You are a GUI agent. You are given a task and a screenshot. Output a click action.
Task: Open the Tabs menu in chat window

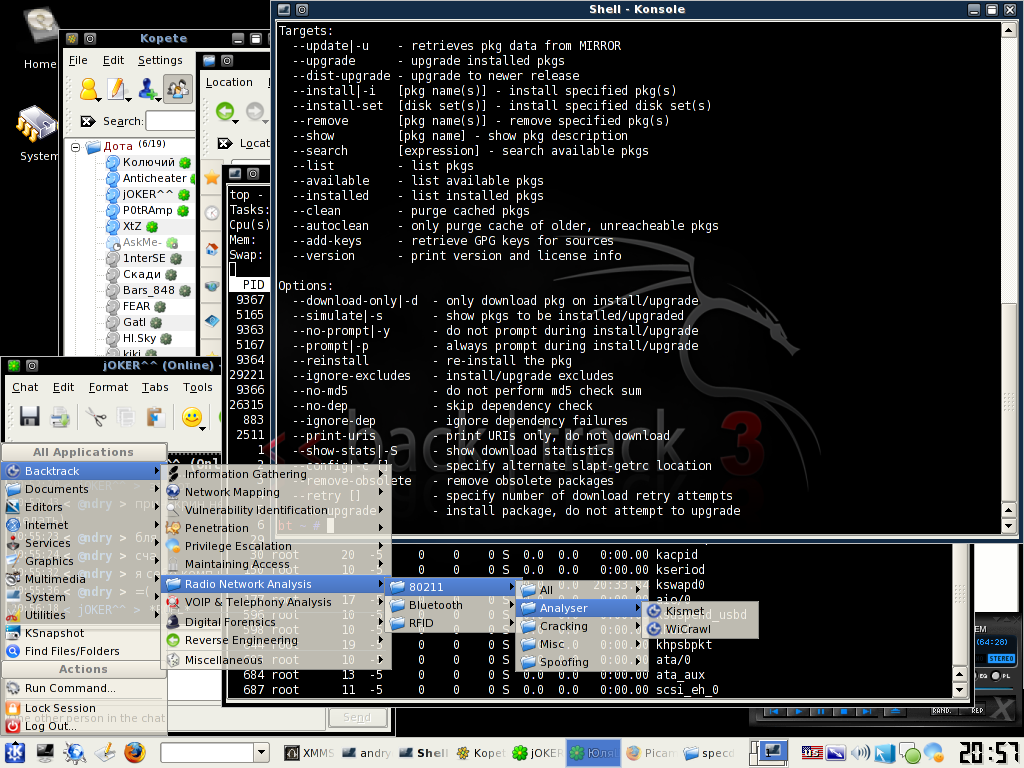155,387
